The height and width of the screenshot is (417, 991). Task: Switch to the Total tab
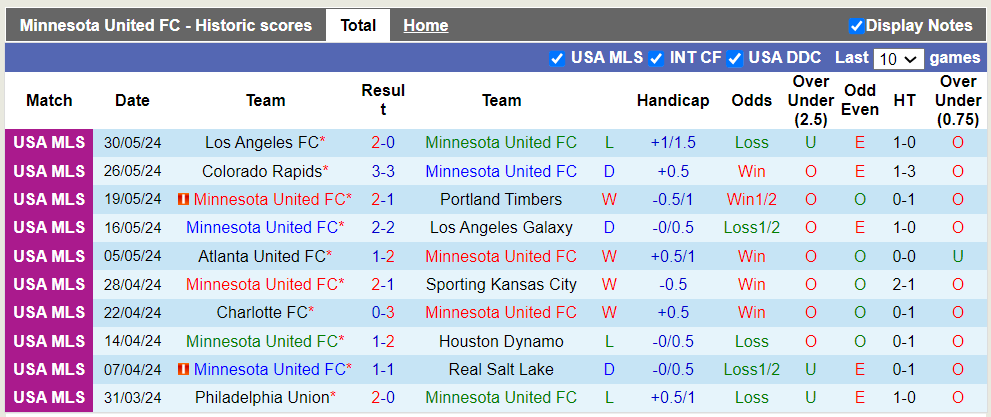tap(358, 26)
